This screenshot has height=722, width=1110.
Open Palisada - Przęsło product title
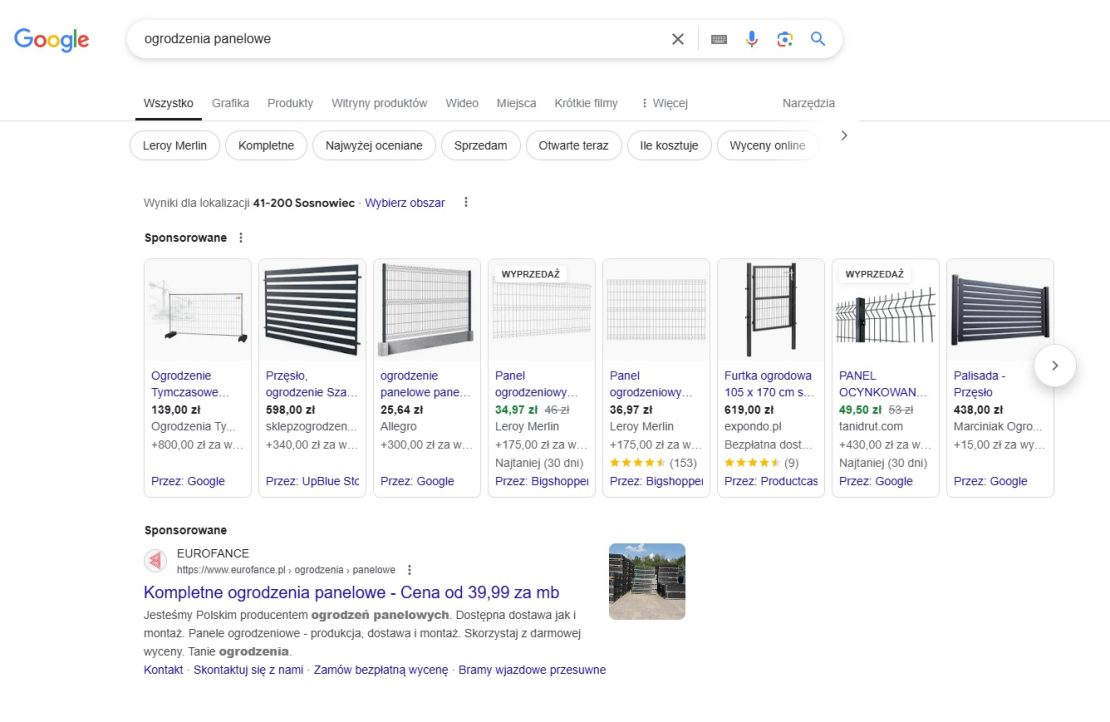click(x=980, y=384)
